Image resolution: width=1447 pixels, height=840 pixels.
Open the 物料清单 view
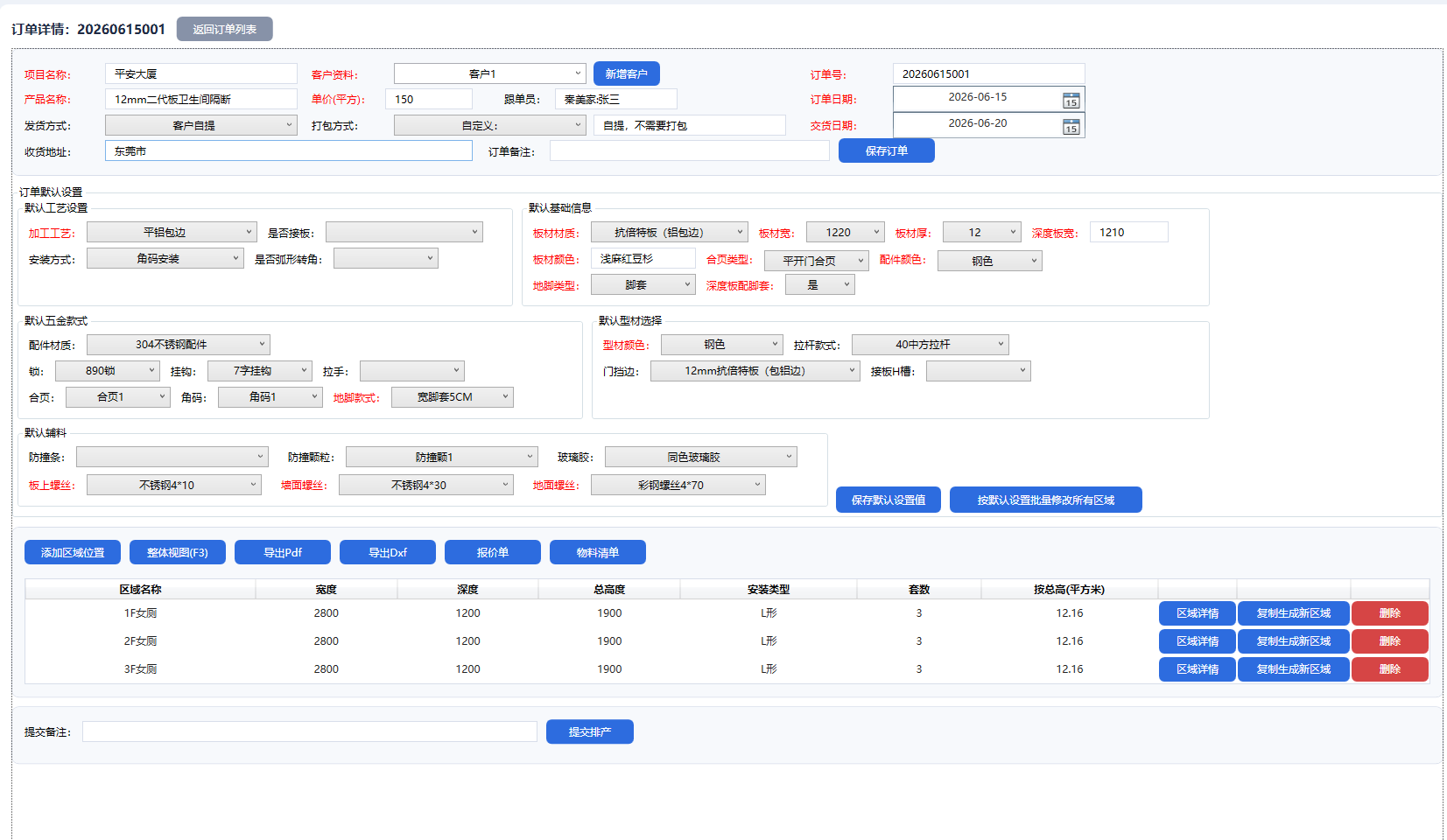pos(598,552)
